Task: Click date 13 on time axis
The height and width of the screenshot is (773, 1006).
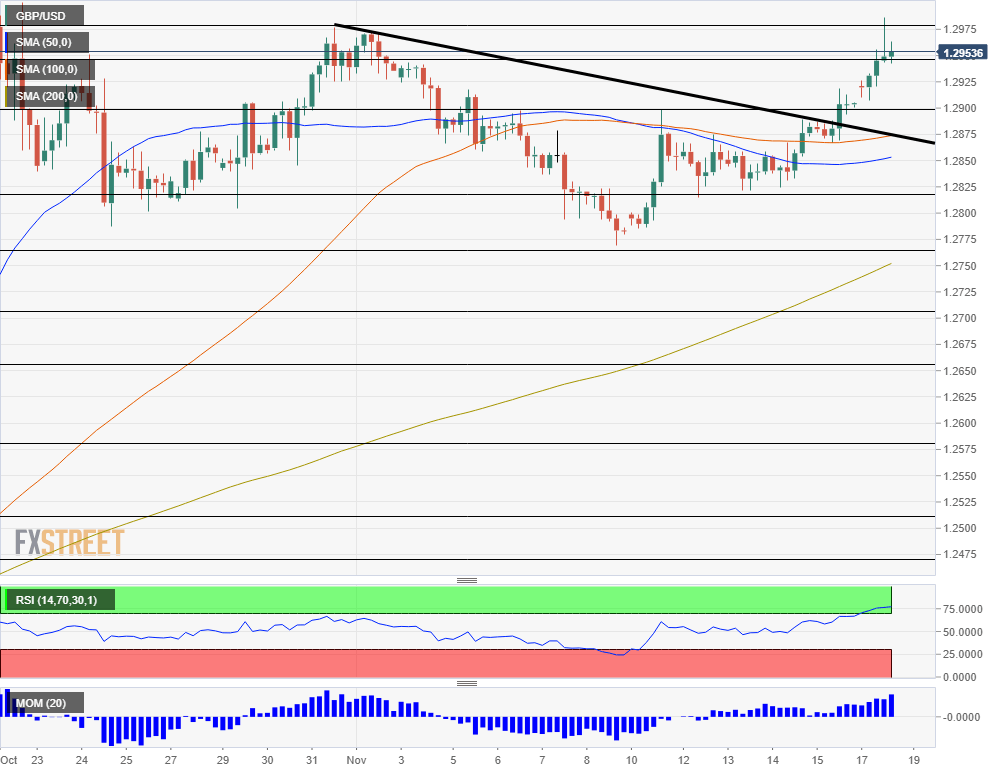Action: tap(728, 760)
